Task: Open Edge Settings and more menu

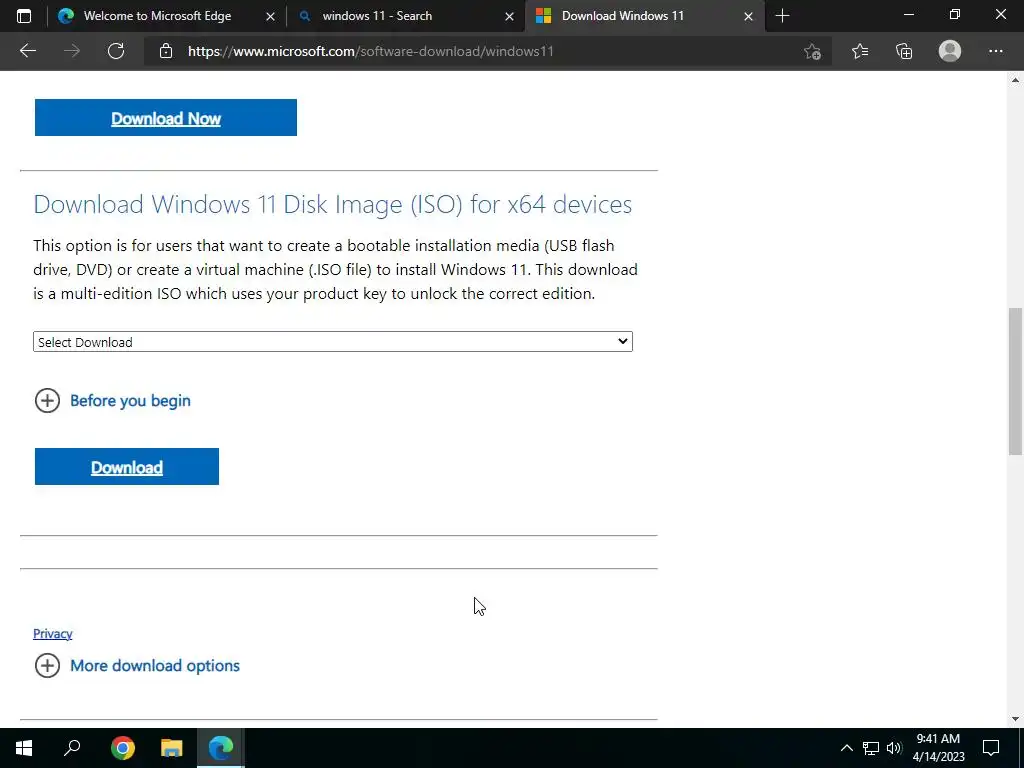Action: point(995,51)
